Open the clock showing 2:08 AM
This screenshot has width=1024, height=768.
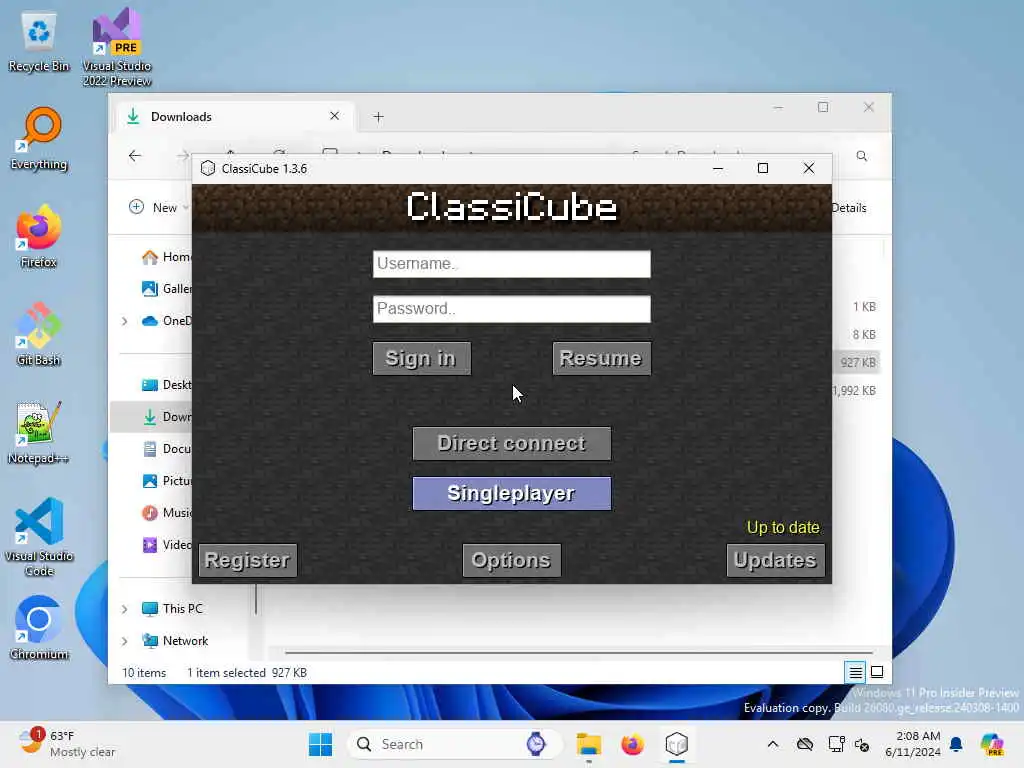point(912,744)
